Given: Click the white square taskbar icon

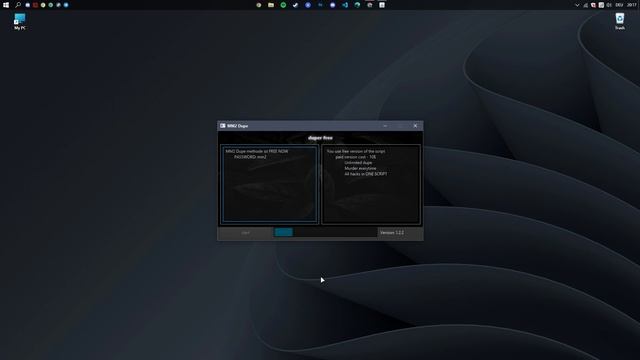Looking at the screenshot, I should pyautogui.click(x=382, y=5).
